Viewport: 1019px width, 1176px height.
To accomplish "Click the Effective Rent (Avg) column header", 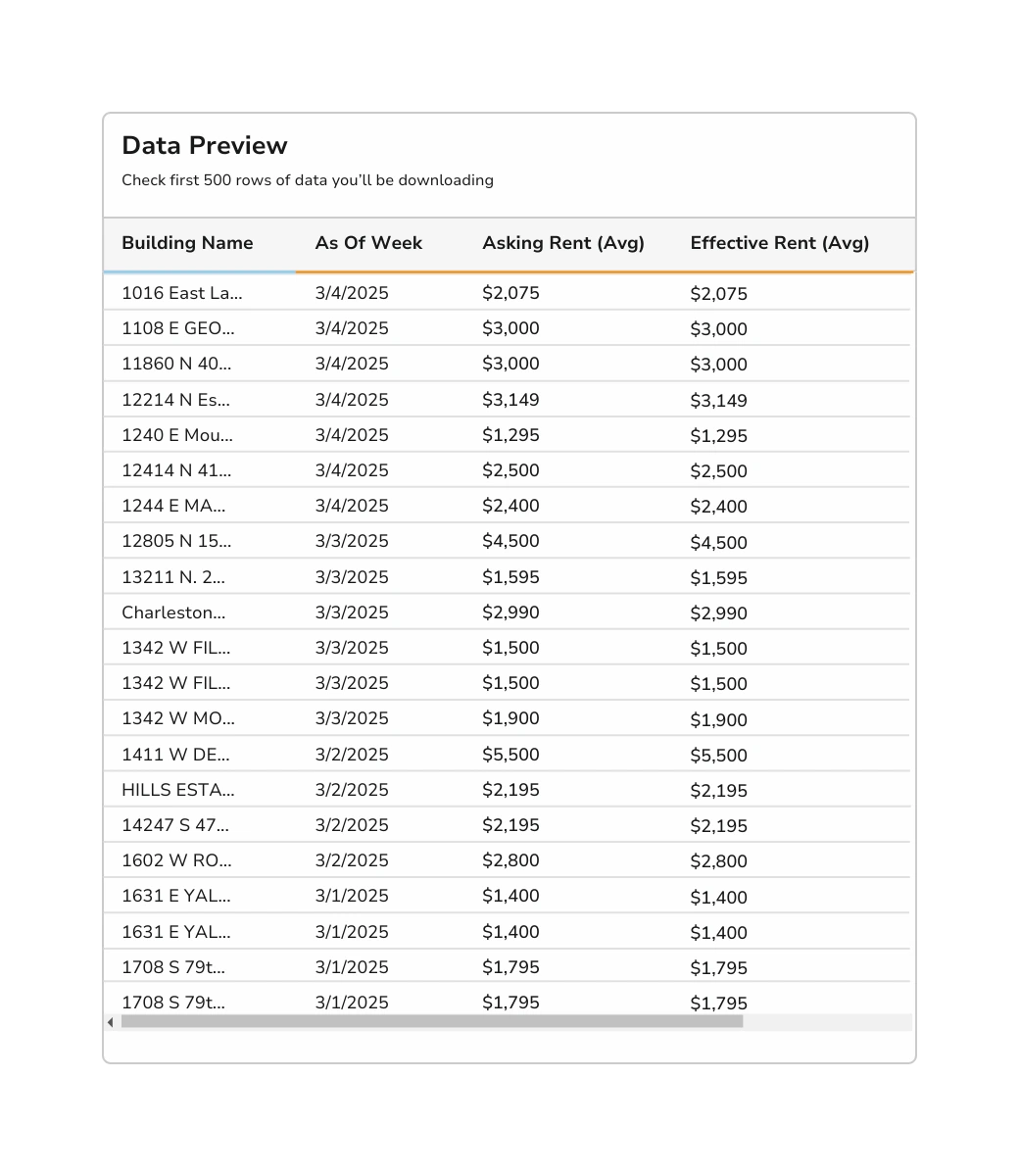I will 780,243.
